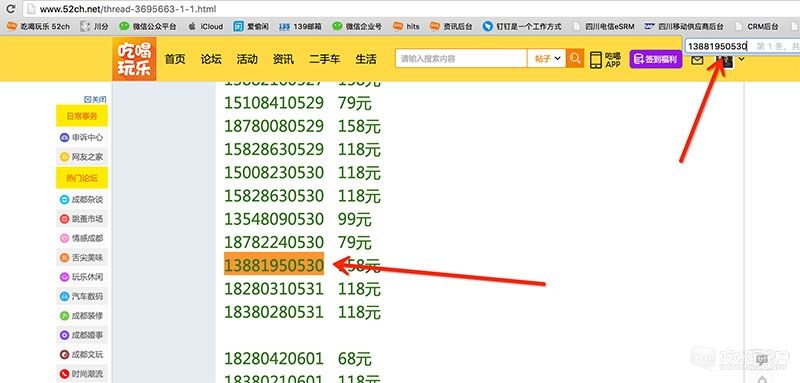Image resolution: width=800 pixels, height=383 pixels.
Task: Open 成都杂谈 forum link
Action: pos(82,199)
